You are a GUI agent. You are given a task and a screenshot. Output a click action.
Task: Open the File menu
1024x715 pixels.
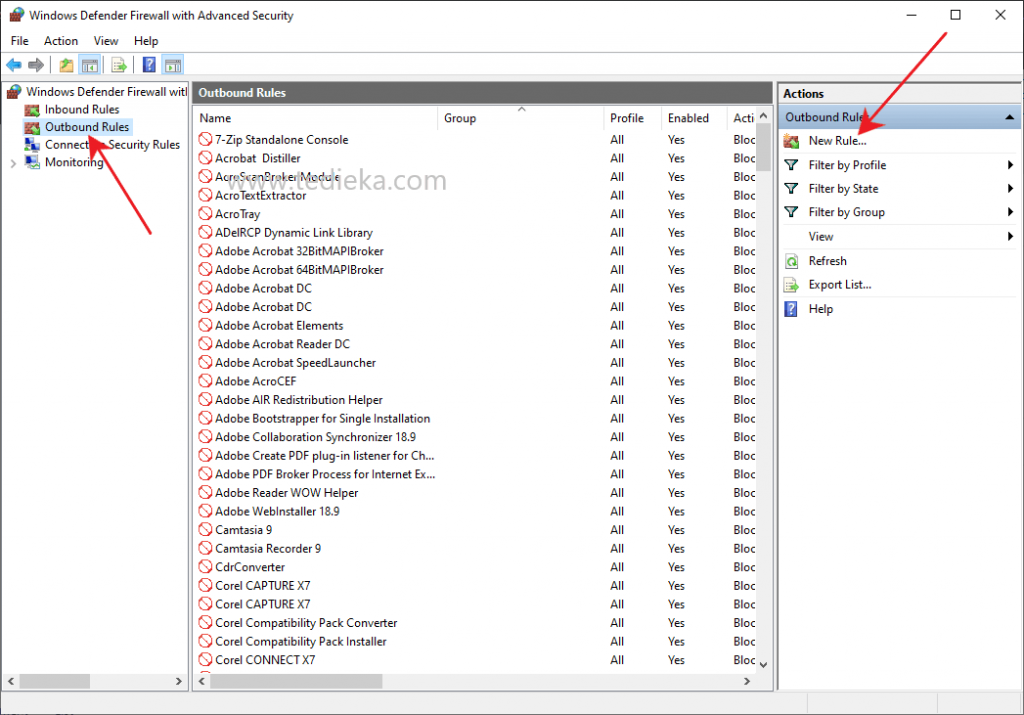[x=20, y=40]
